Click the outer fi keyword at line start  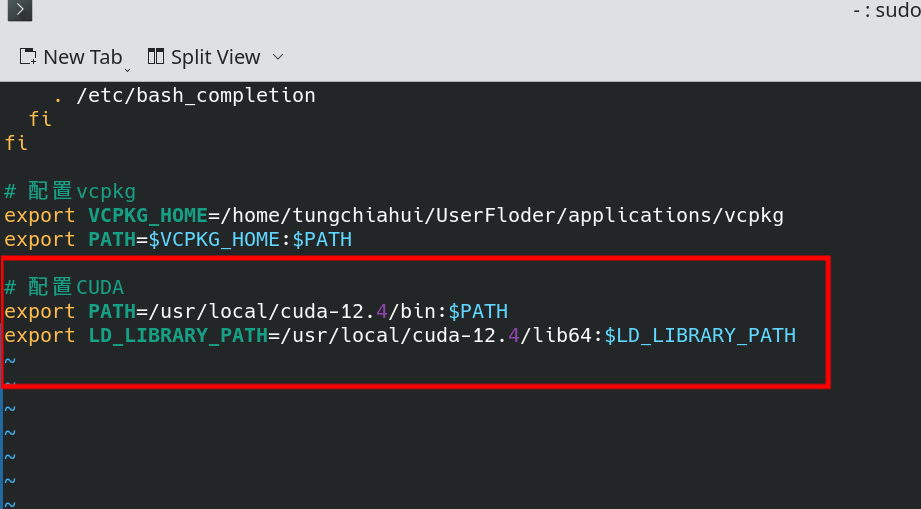16,143
